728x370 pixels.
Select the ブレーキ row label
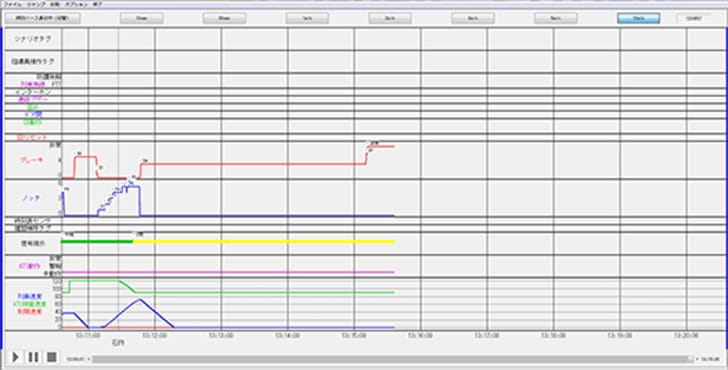click(x=32, y=160)
